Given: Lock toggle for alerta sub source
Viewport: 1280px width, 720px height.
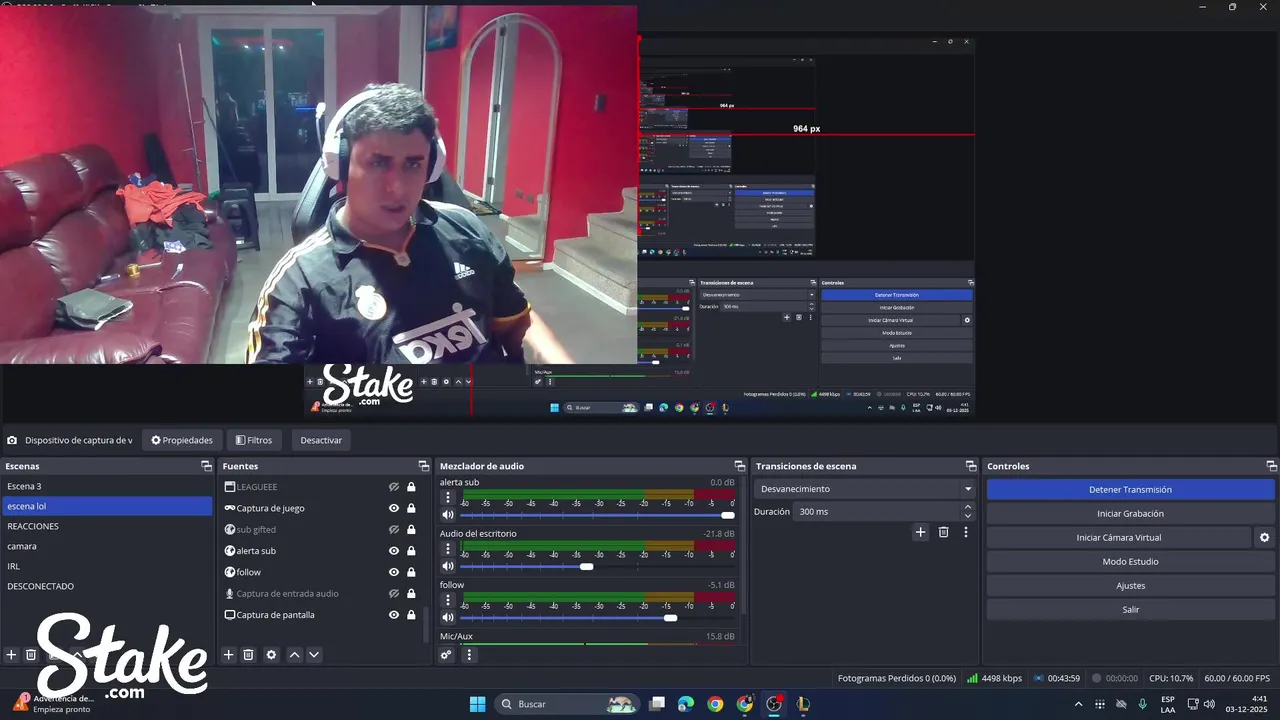Looking at the screenshot, I should [411, 551].
